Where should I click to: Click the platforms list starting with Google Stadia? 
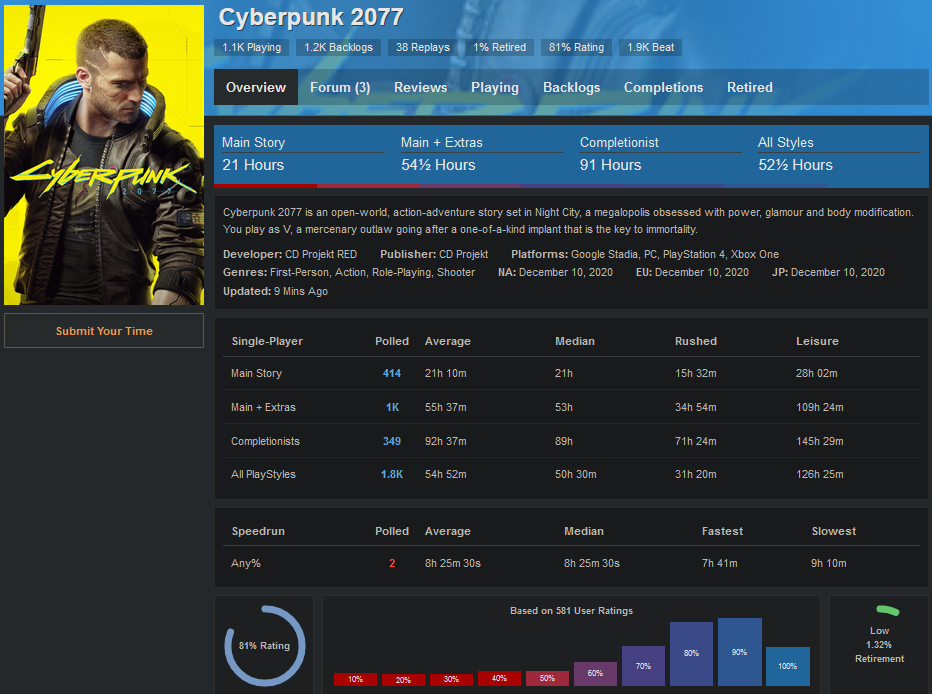(675, 254)
